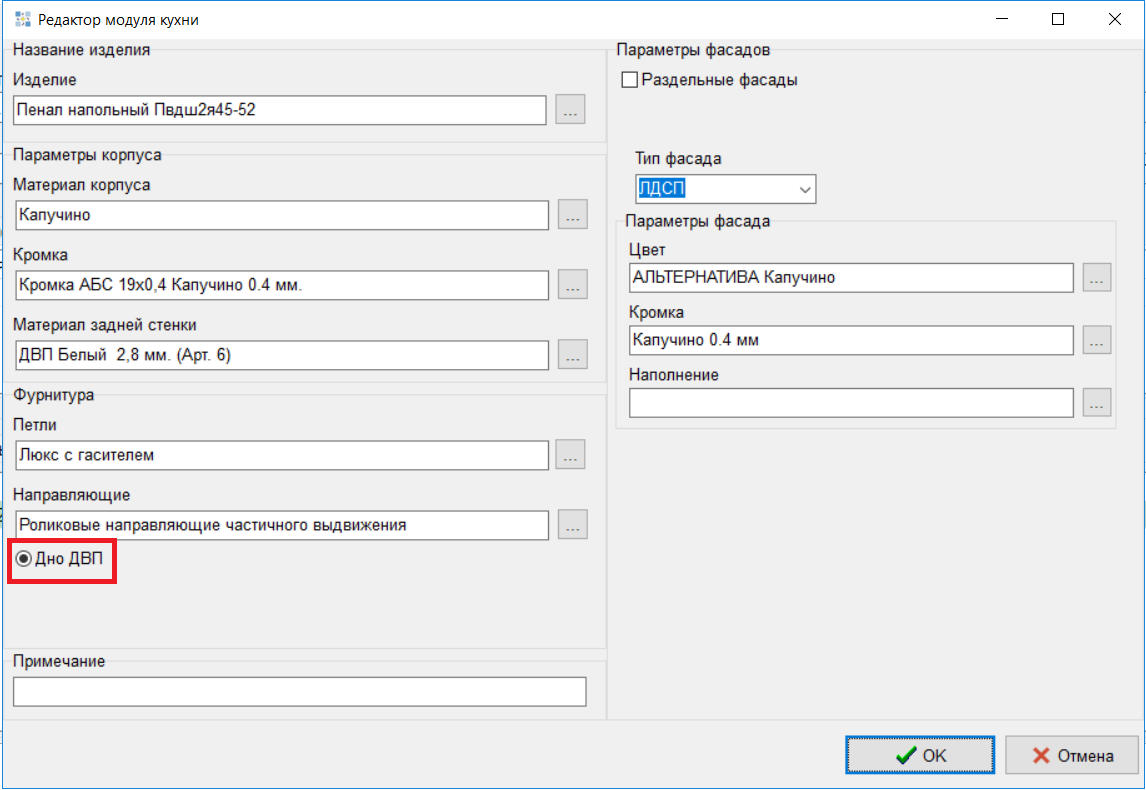Click the Петли field with Люкс с гасителем

pyautogui.click(x=282, y=455)
